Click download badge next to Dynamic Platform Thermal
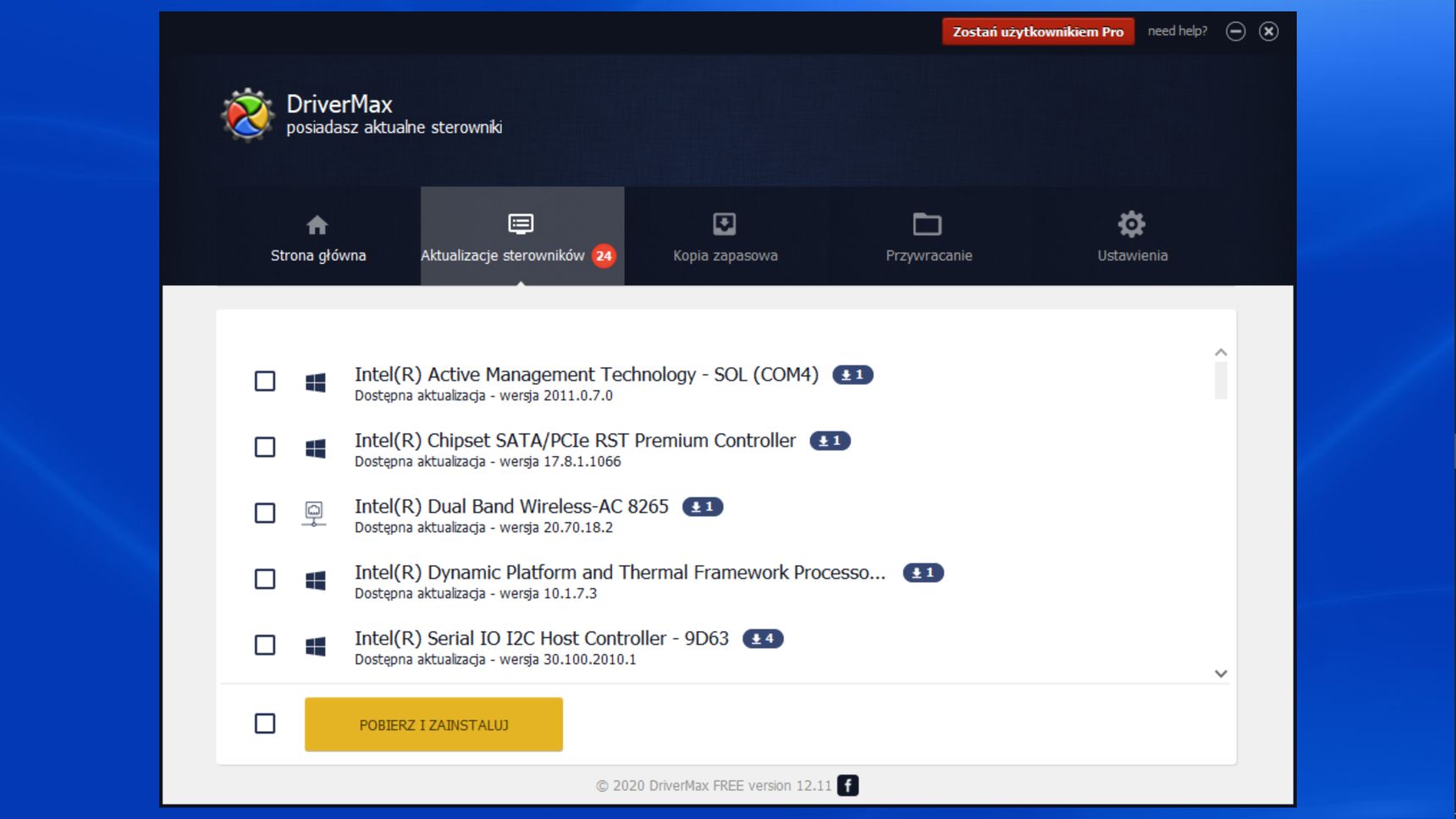The image size is (1456, 819). 923,573
